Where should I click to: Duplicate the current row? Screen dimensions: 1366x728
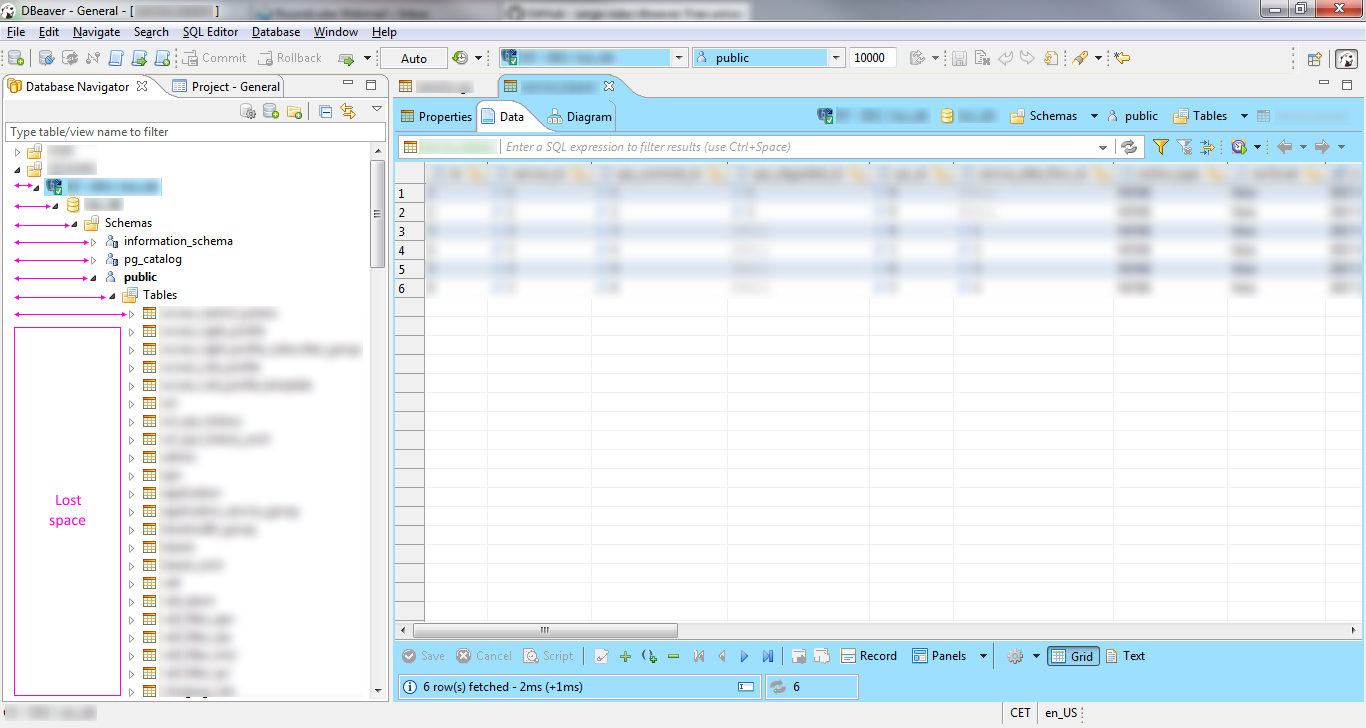click(x=648, y=656)
